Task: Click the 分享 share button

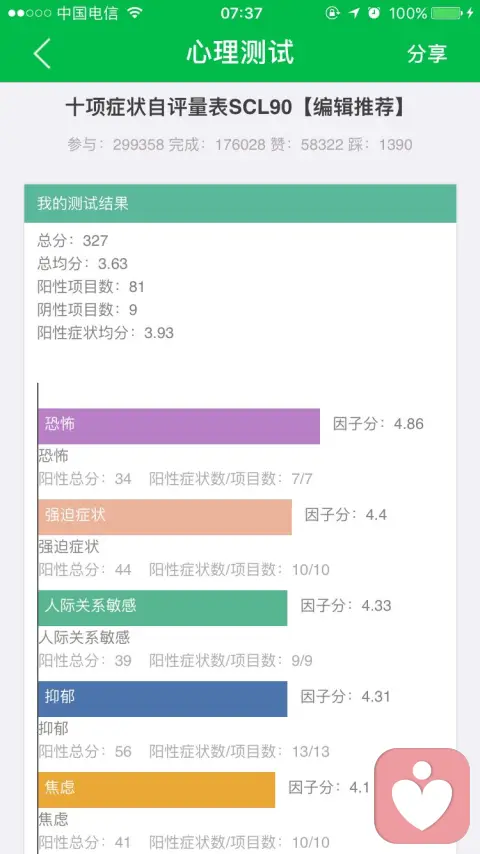Action: pyautogui.click(x=427, y=53)
